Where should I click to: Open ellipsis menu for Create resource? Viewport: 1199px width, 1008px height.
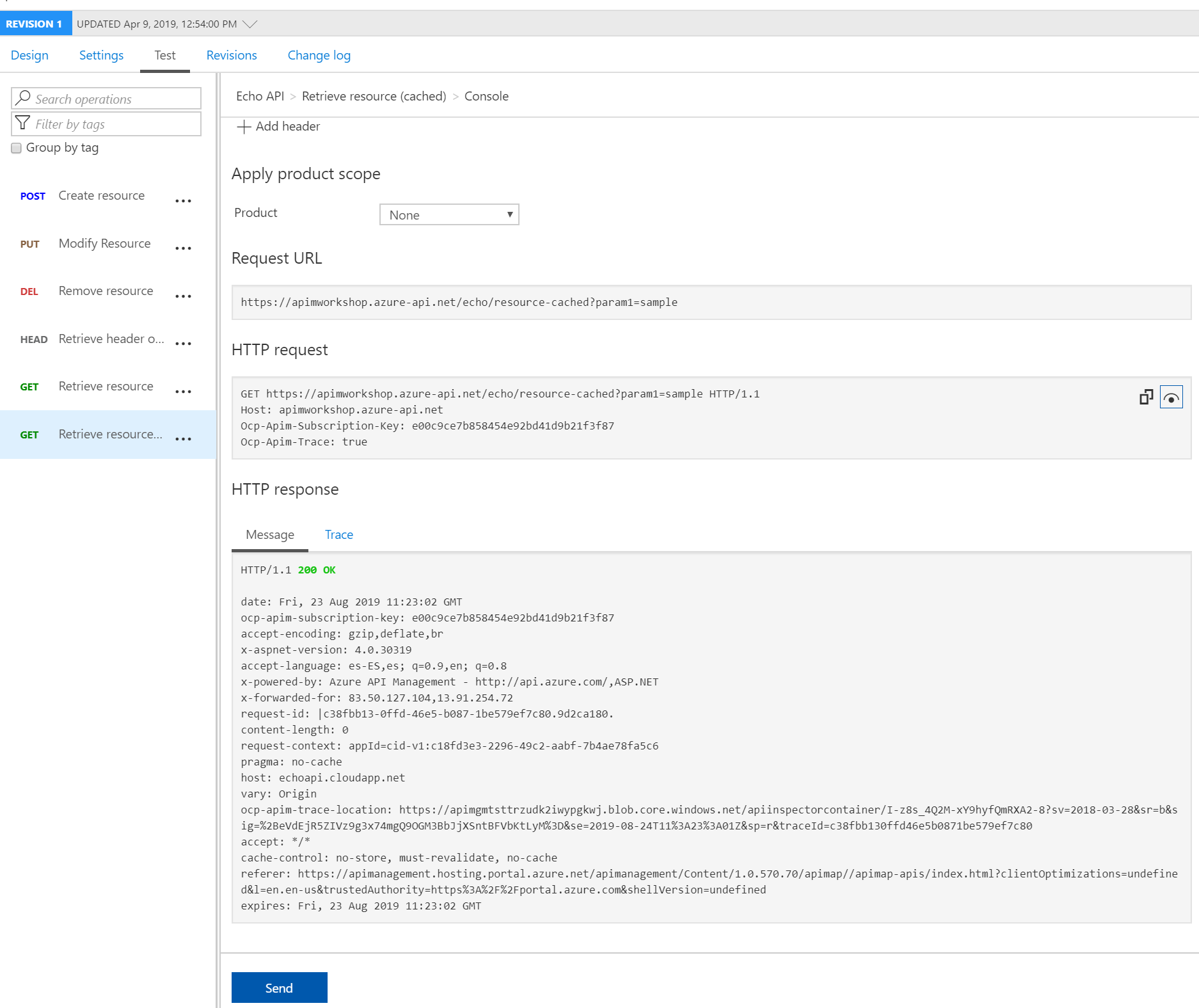click(x=183, y=201)
